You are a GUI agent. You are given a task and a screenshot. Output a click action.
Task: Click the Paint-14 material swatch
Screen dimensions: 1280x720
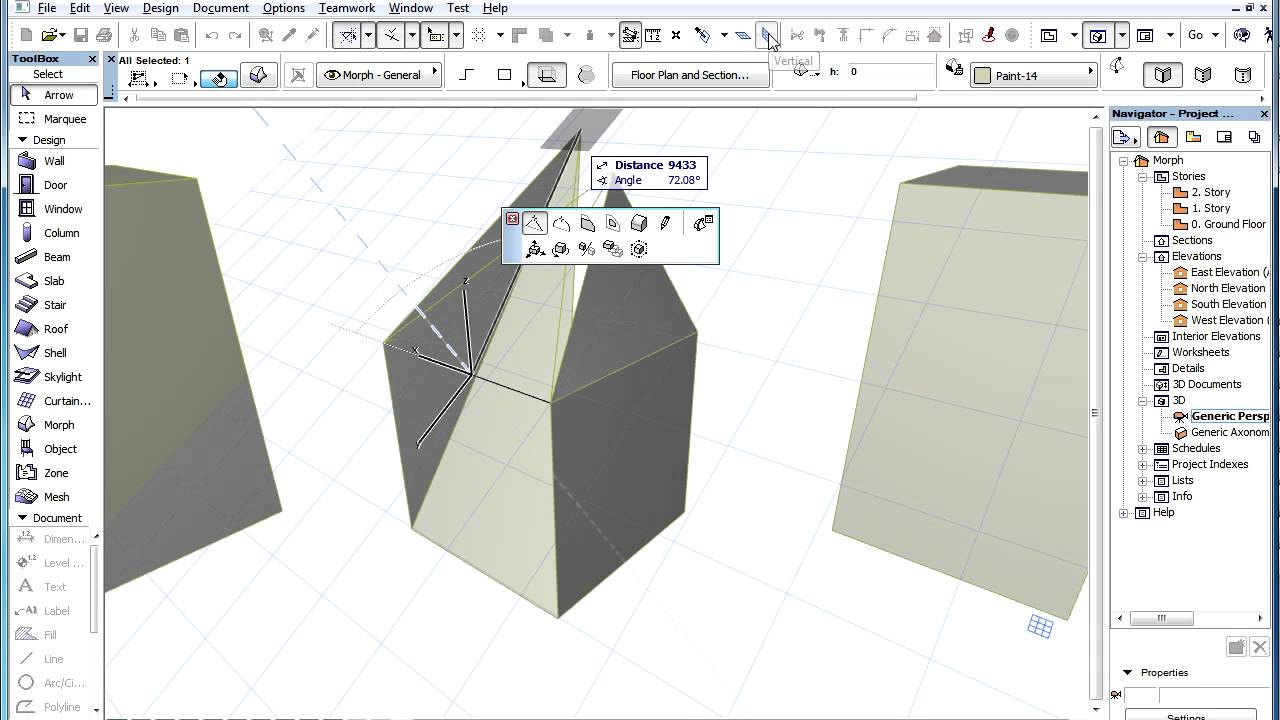coord(982,76)
